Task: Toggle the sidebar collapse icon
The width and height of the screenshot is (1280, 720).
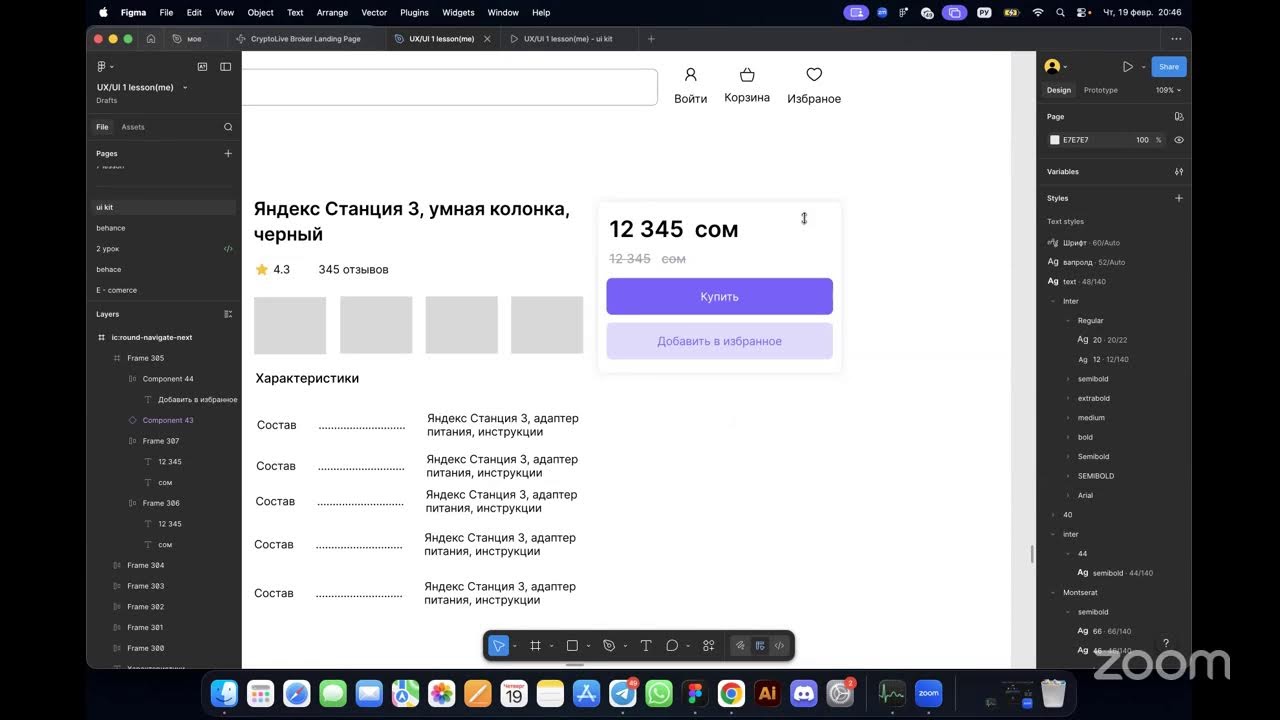Action: pos(226,66)
